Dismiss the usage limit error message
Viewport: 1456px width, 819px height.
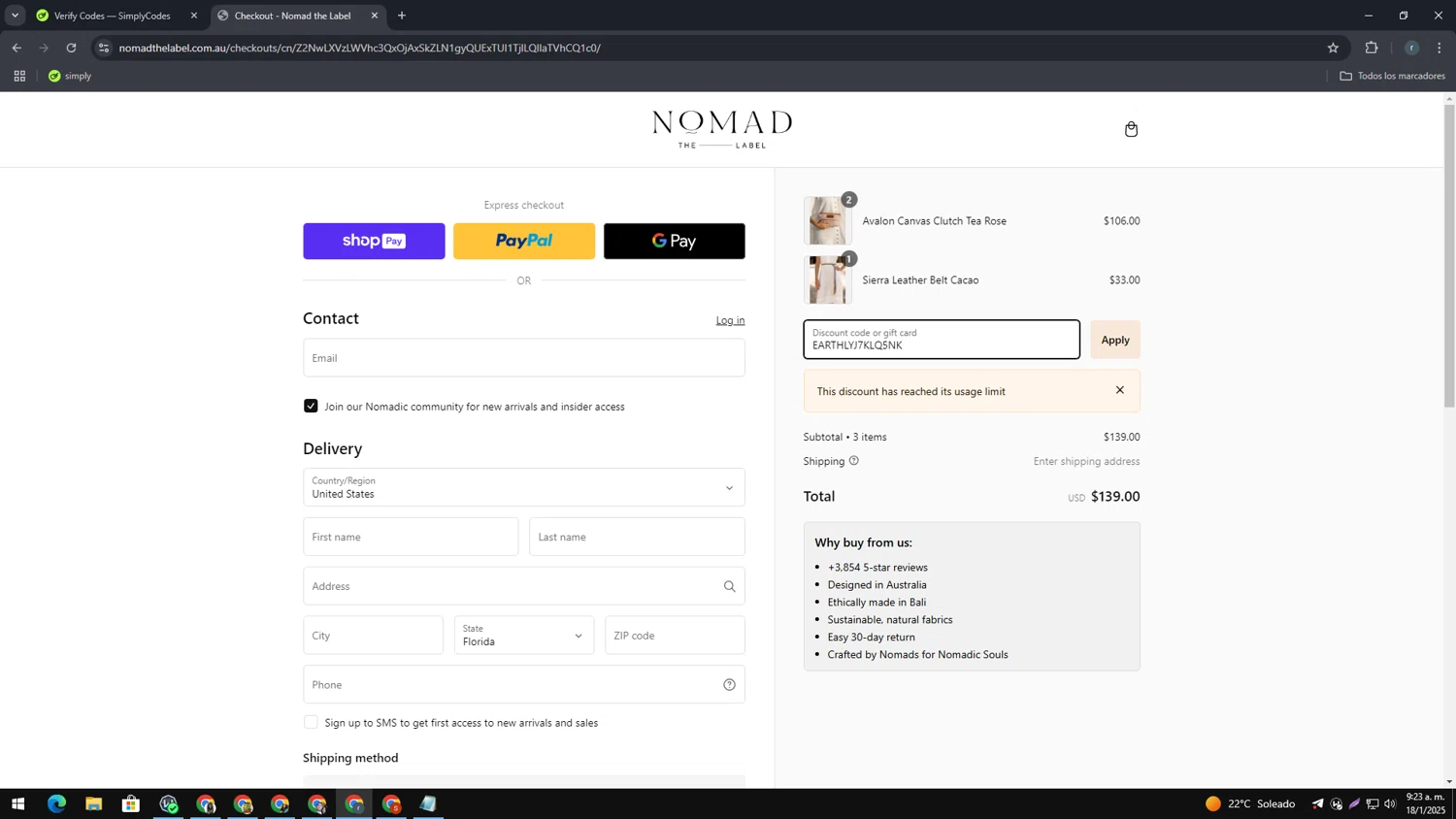[1119, 390]
